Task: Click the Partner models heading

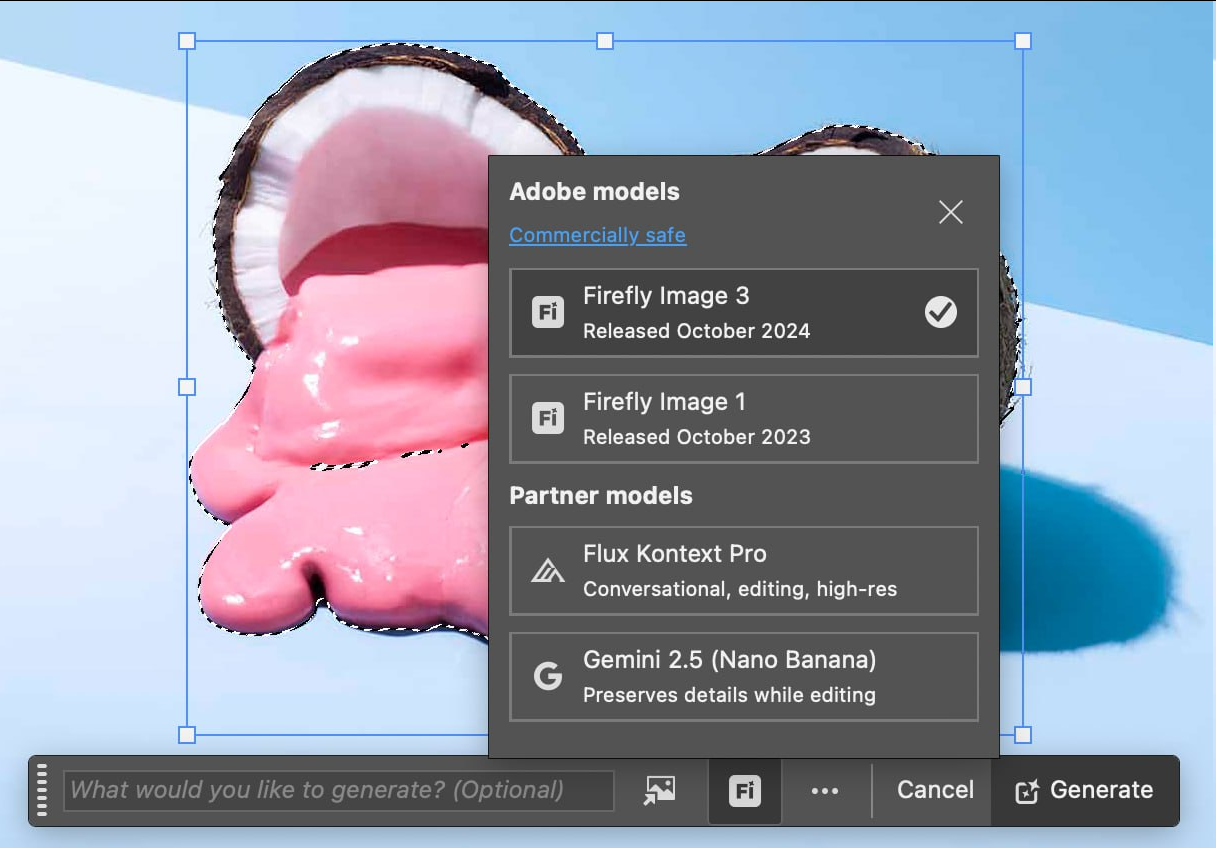Action: point(601,496)
